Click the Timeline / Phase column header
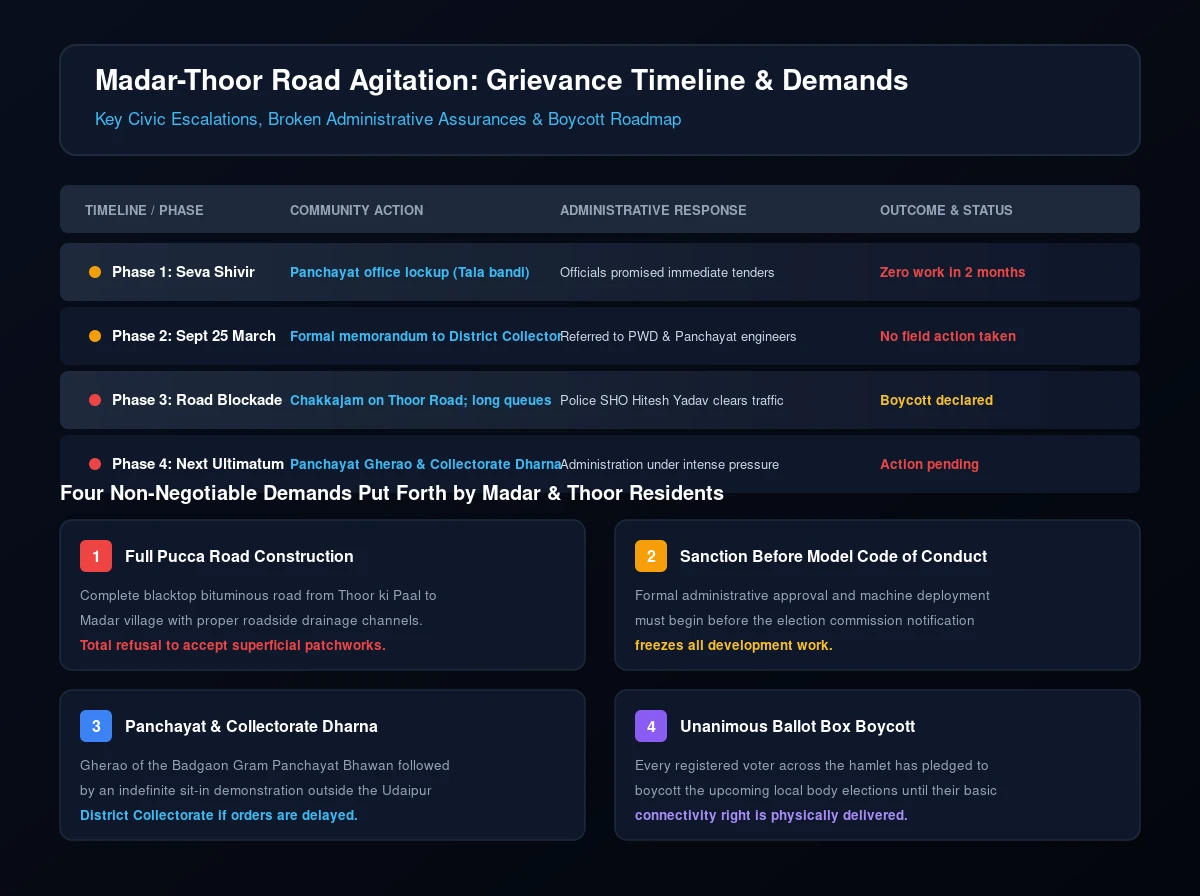Viewport: 1200px width, 896px height. click(x=144, y=210)
